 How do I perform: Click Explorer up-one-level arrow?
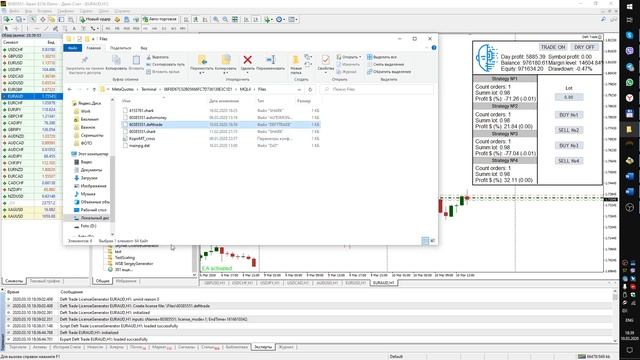[94, 89]
